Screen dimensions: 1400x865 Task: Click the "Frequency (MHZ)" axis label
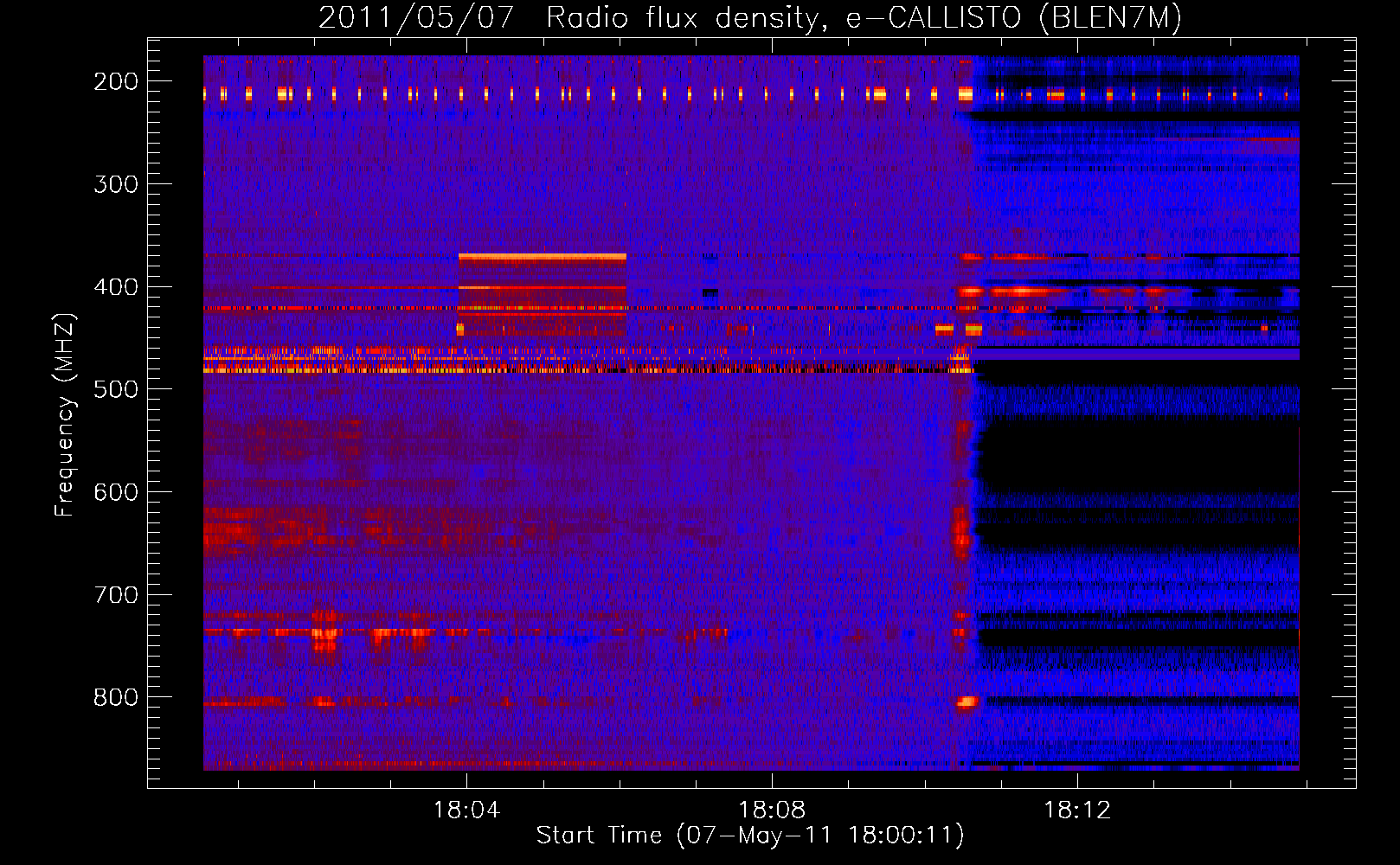(x=65, y=414)
